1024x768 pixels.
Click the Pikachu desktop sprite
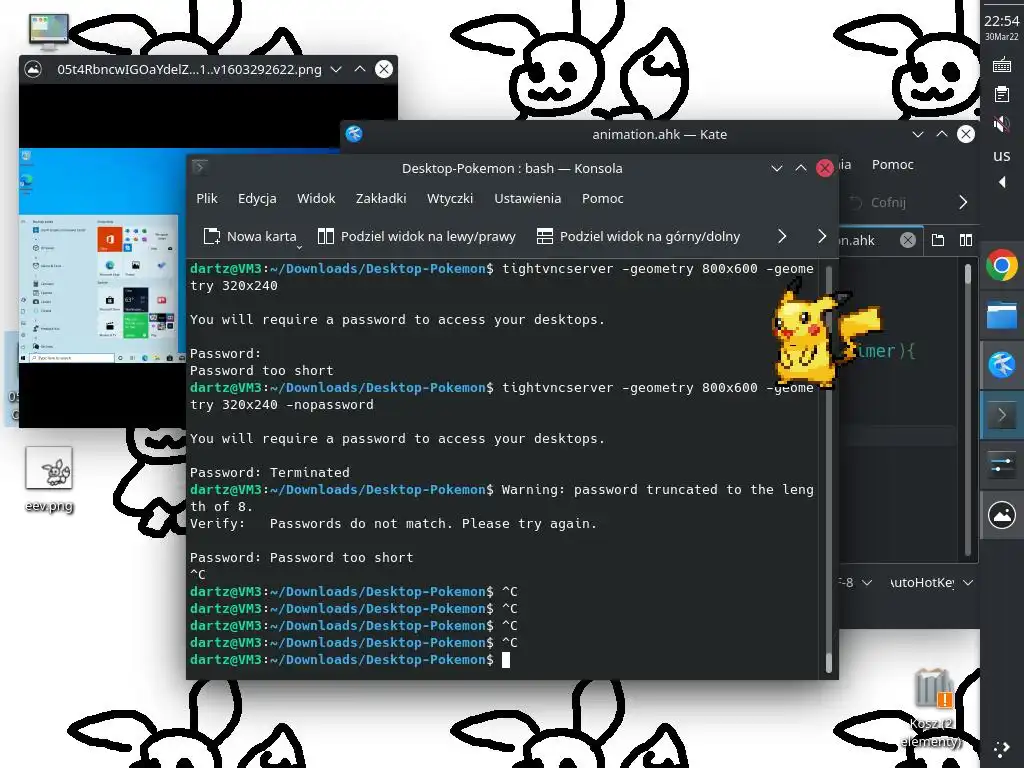click(824, 332)
